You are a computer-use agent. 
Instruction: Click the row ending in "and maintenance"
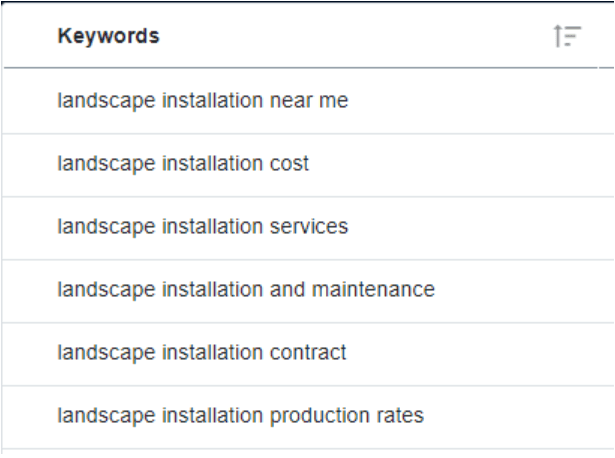(245, 289)
